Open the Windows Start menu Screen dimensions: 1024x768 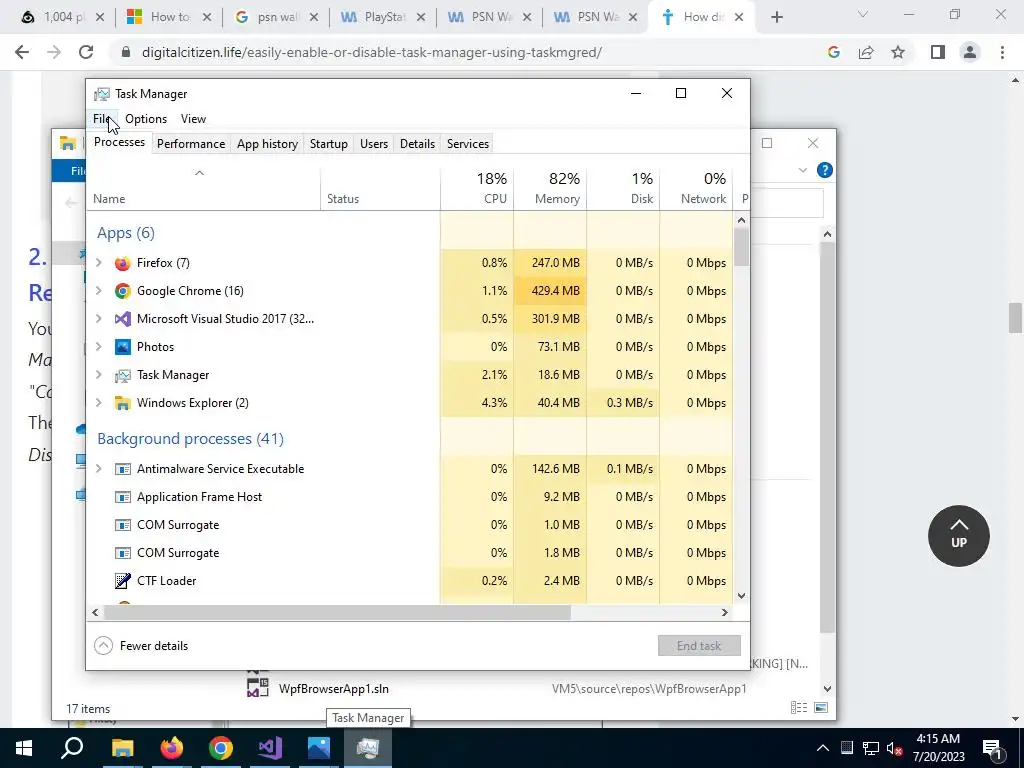tap(24, 748)
